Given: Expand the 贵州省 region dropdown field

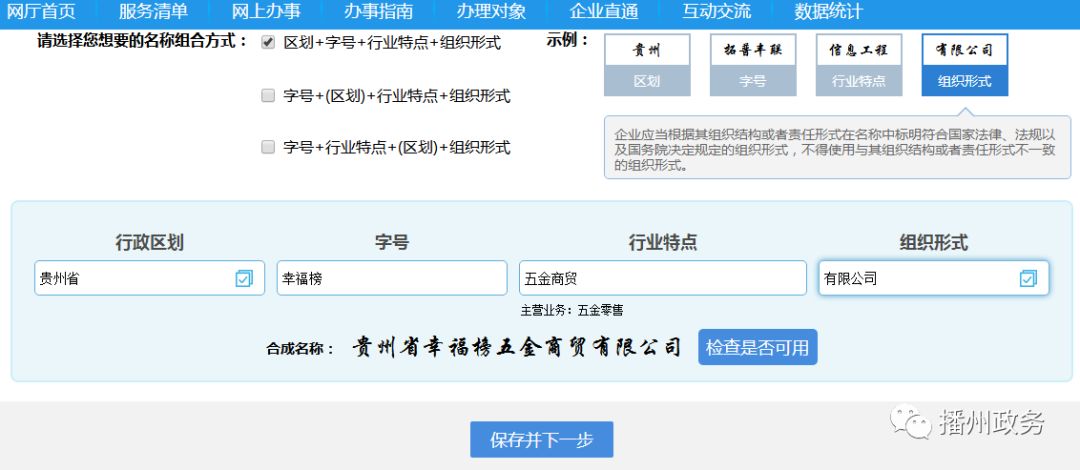Looking at the screenshot, I should 135,279.
